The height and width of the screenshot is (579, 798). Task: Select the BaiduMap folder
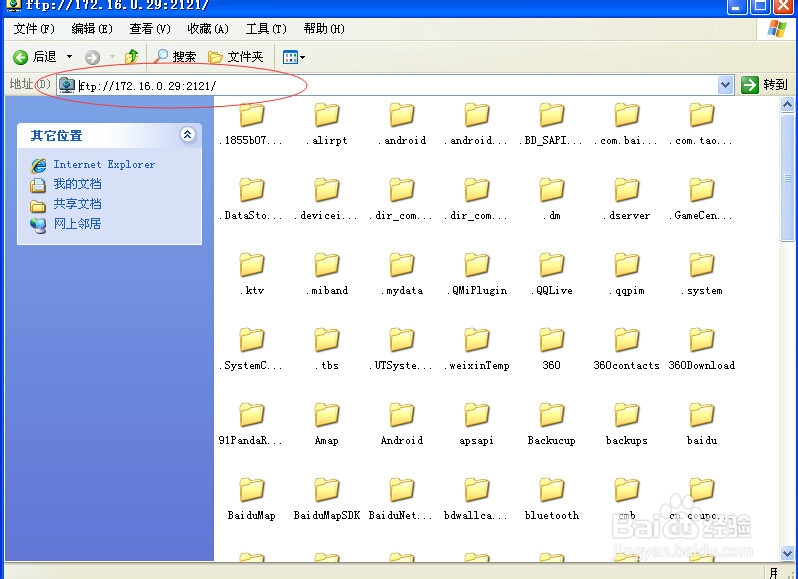coord(251,500)
